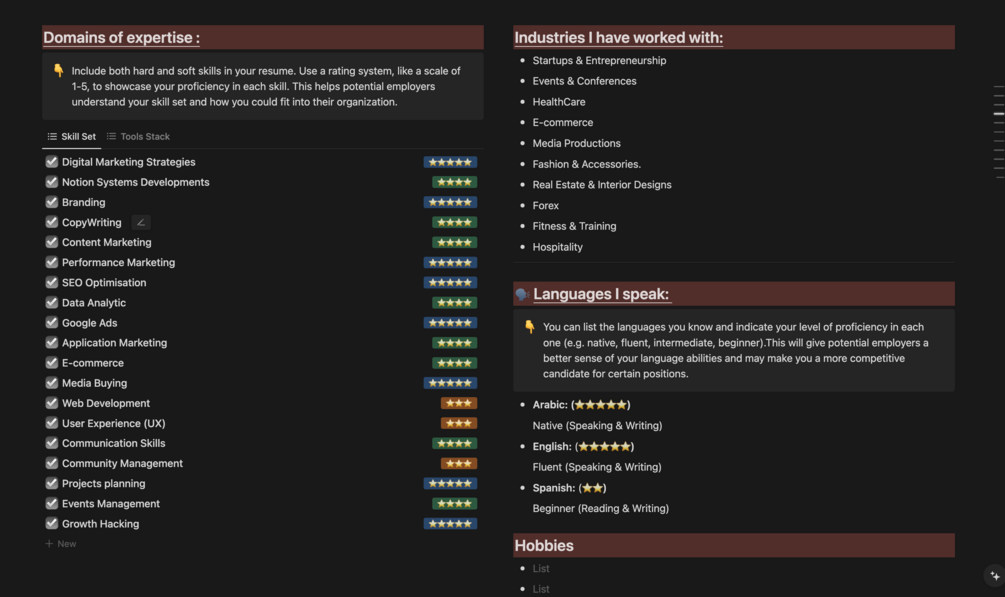Uncheck the Digital Marketing Strategies checkbox

tap(52, 162)
